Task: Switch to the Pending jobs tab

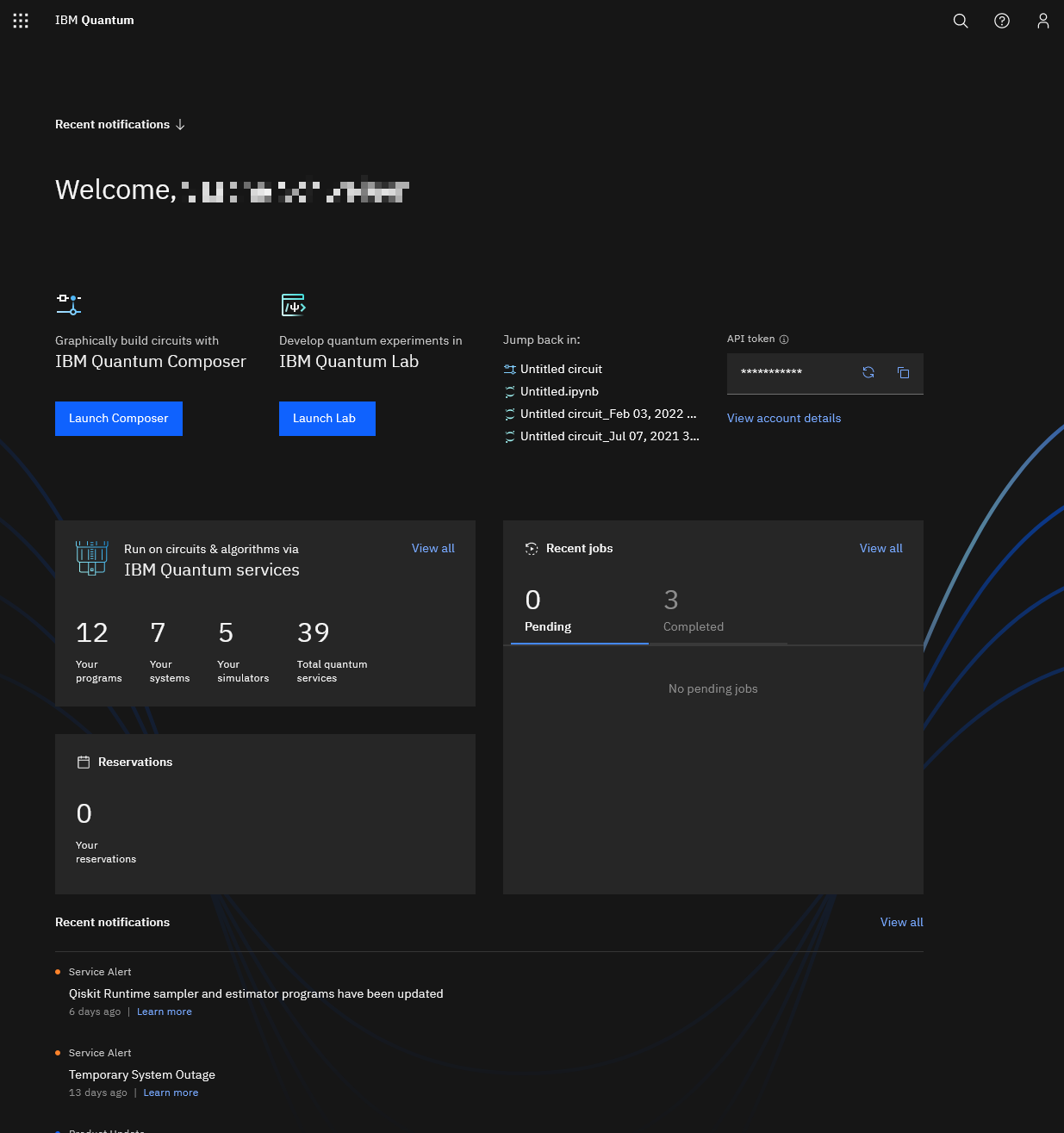Action: click(580, 612)
